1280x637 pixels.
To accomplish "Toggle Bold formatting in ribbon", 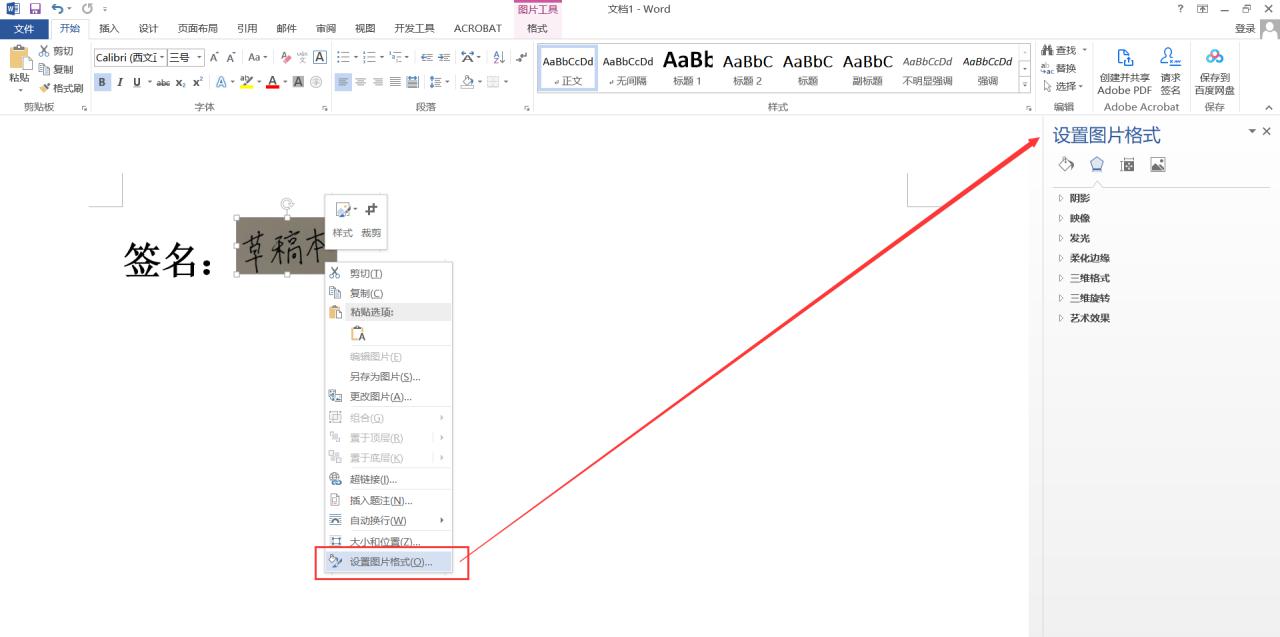I will tap(102, 82).
